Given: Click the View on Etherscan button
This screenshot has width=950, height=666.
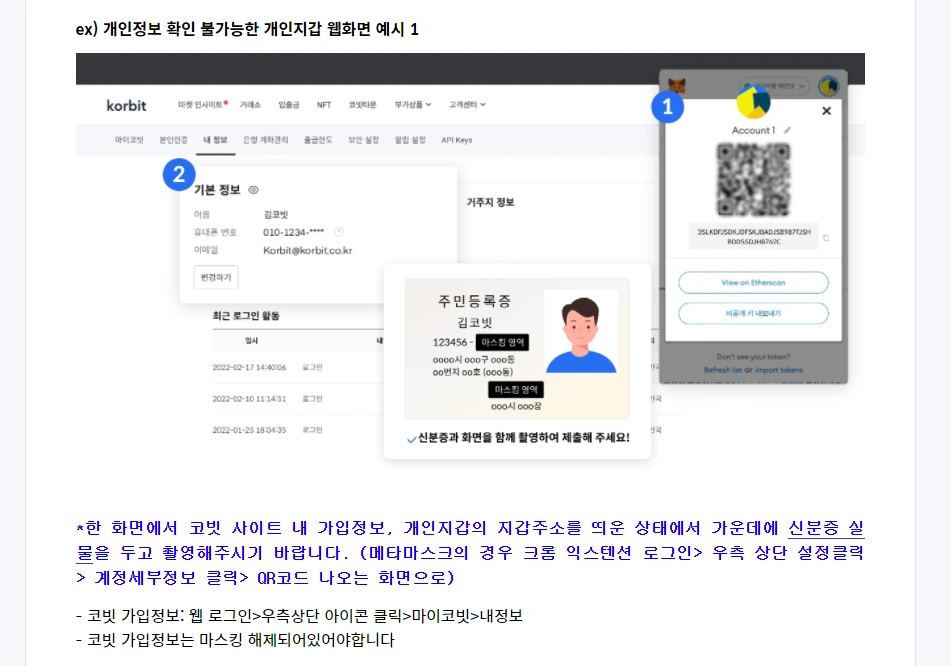Looking at the screenshot, I should tap(752, 282).
